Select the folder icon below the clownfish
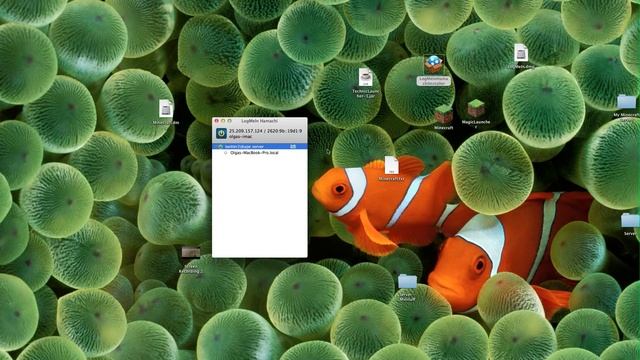The height and width of the screenshot is (360, 640). click(x=407, y=281)
